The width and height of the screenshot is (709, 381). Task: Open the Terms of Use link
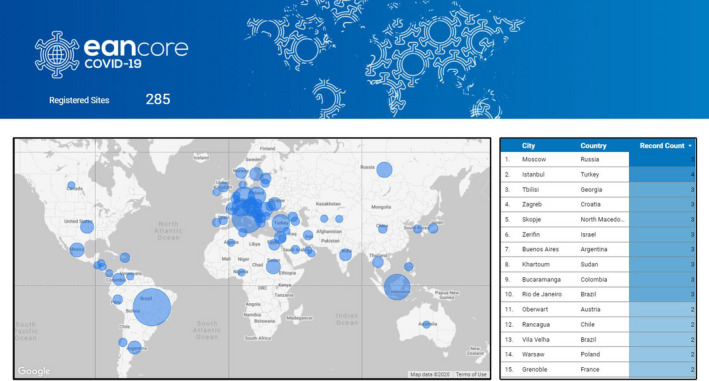pos(471,374)
